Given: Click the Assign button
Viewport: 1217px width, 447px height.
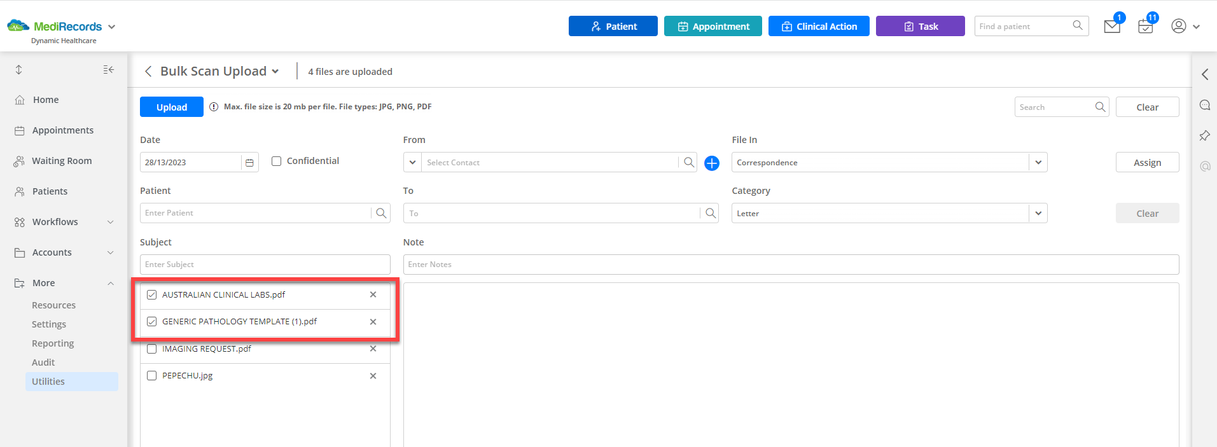Looking at the screenshot, I should 1147,162.
